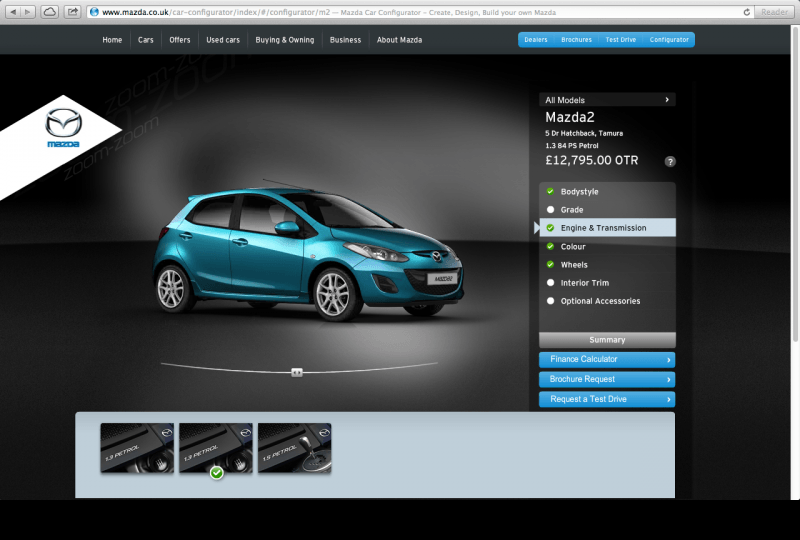Open the Finance Calculator

coord(607,359)
